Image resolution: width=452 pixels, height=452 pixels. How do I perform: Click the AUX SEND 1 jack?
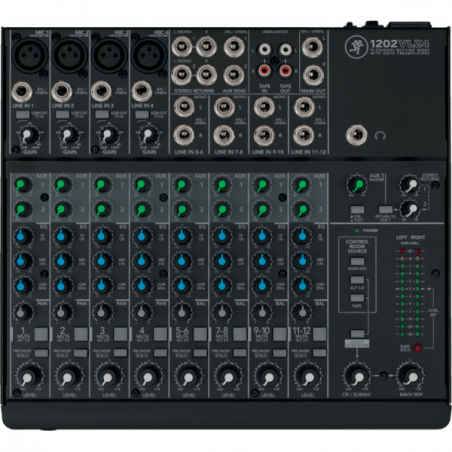click(x=234, y=47)
